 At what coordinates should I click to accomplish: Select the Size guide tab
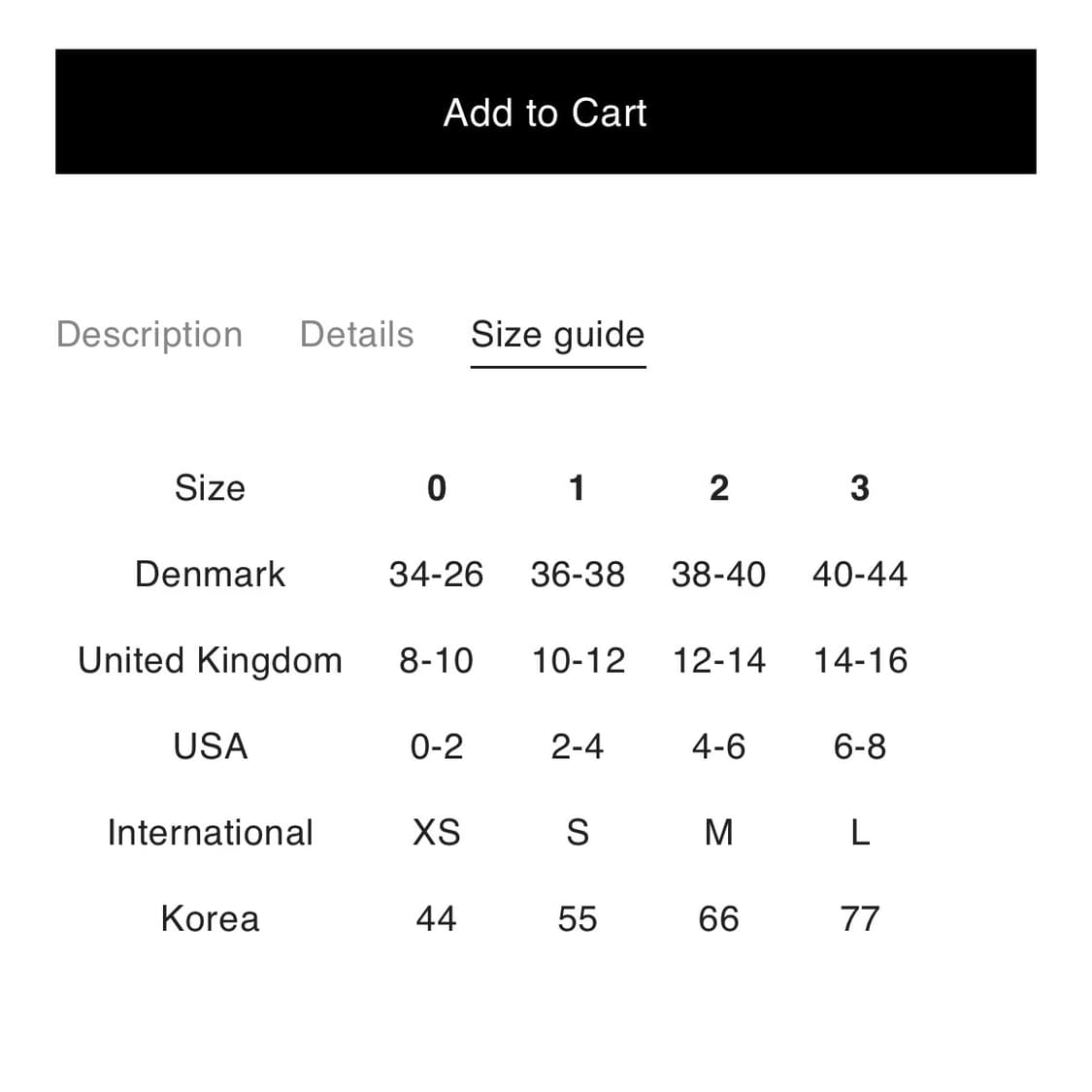click(557, 334)
